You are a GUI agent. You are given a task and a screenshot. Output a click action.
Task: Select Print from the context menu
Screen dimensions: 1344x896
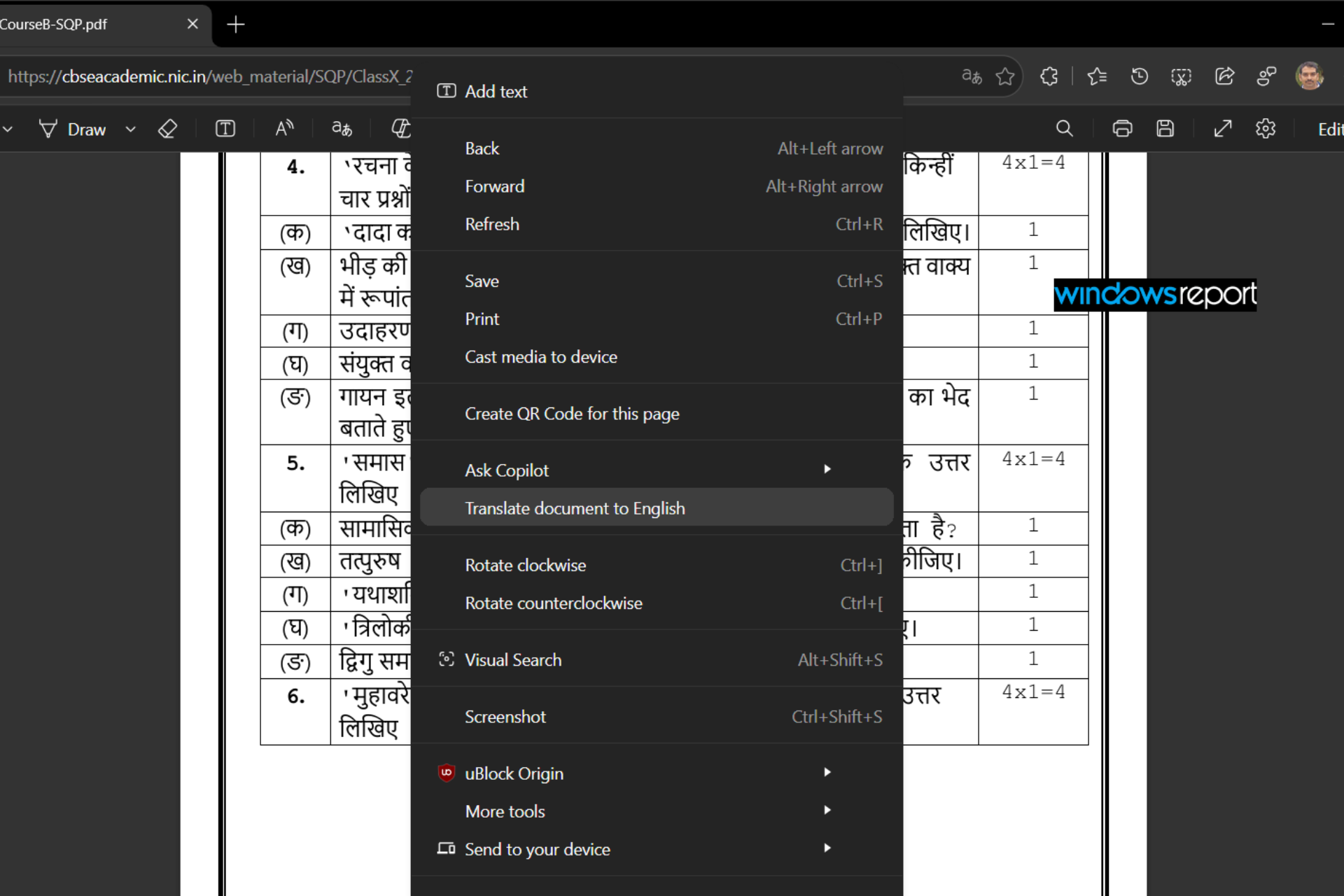click(x=657, y=318)
